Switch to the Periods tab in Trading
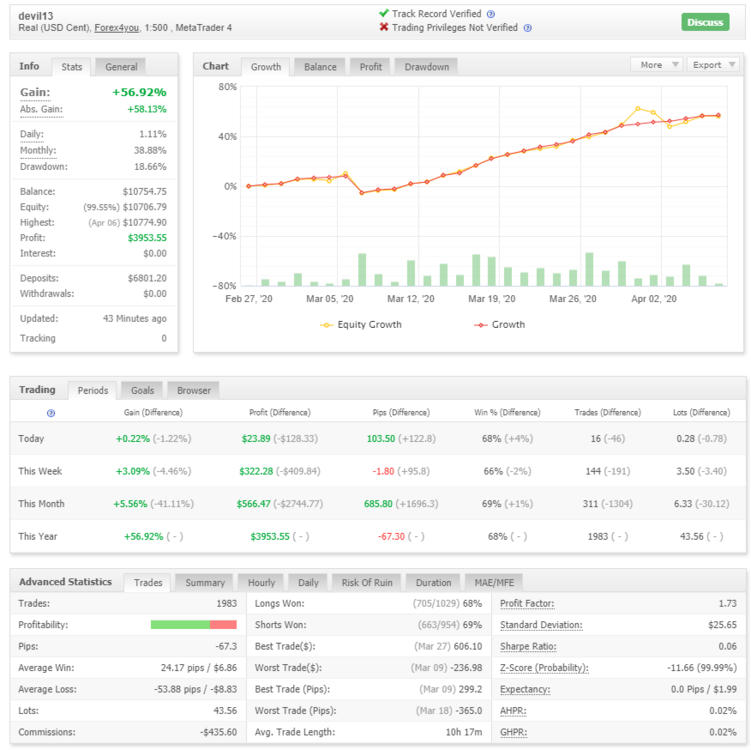The image size is (751, 750). pos(92,390)
